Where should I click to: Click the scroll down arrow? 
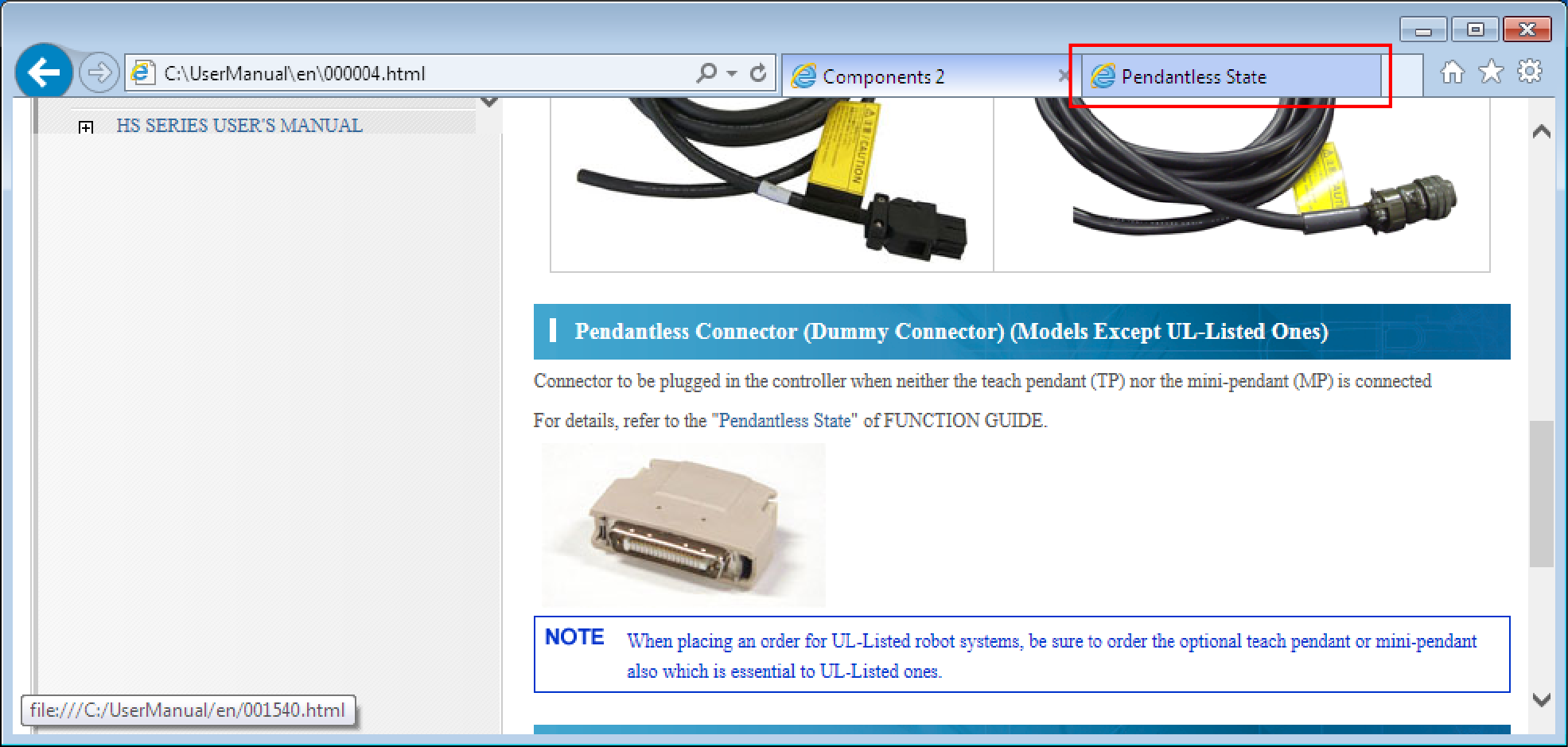click(x=1541, y=700)
